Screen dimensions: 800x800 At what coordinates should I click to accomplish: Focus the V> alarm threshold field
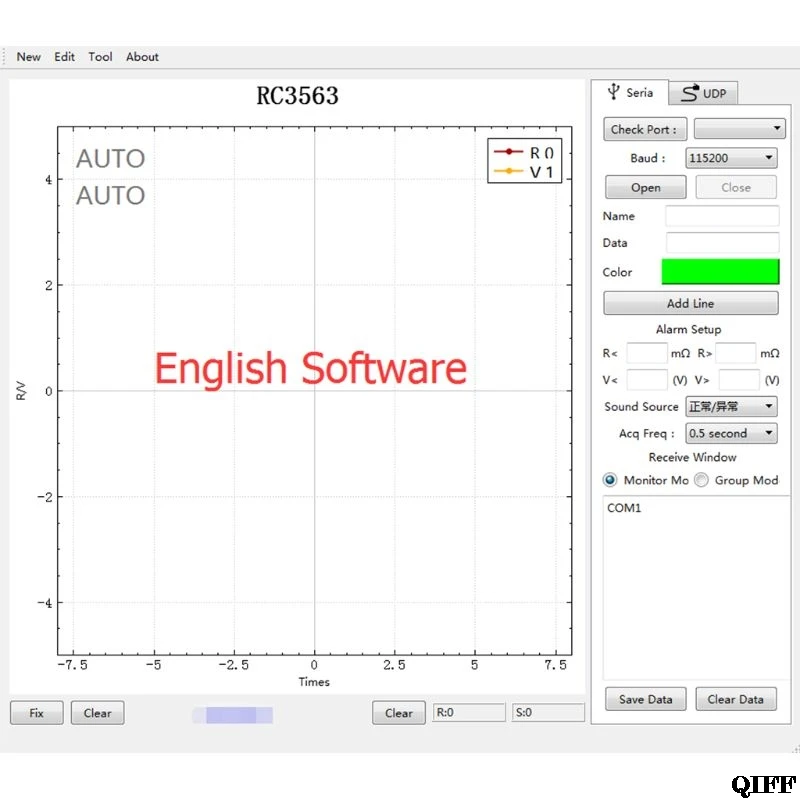[739, 380]
